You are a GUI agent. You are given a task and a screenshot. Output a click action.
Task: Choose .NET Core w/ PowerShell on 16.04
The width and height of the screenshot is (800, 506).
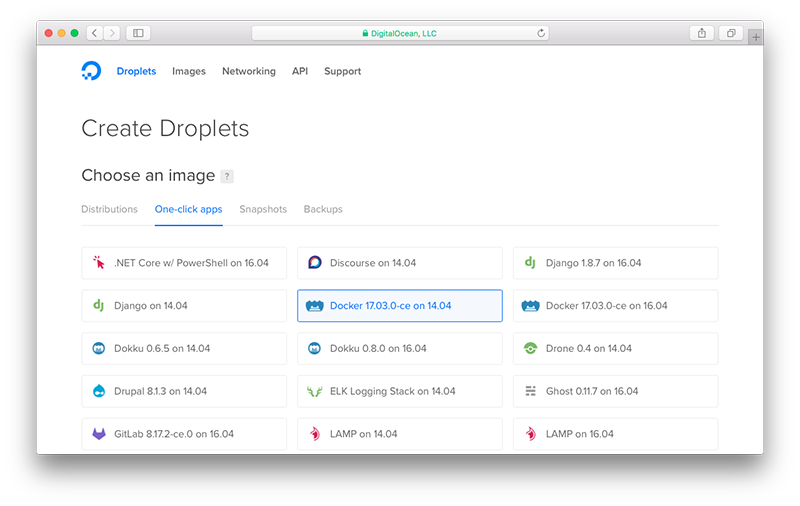pyautogui.click(x=184, y=263)
